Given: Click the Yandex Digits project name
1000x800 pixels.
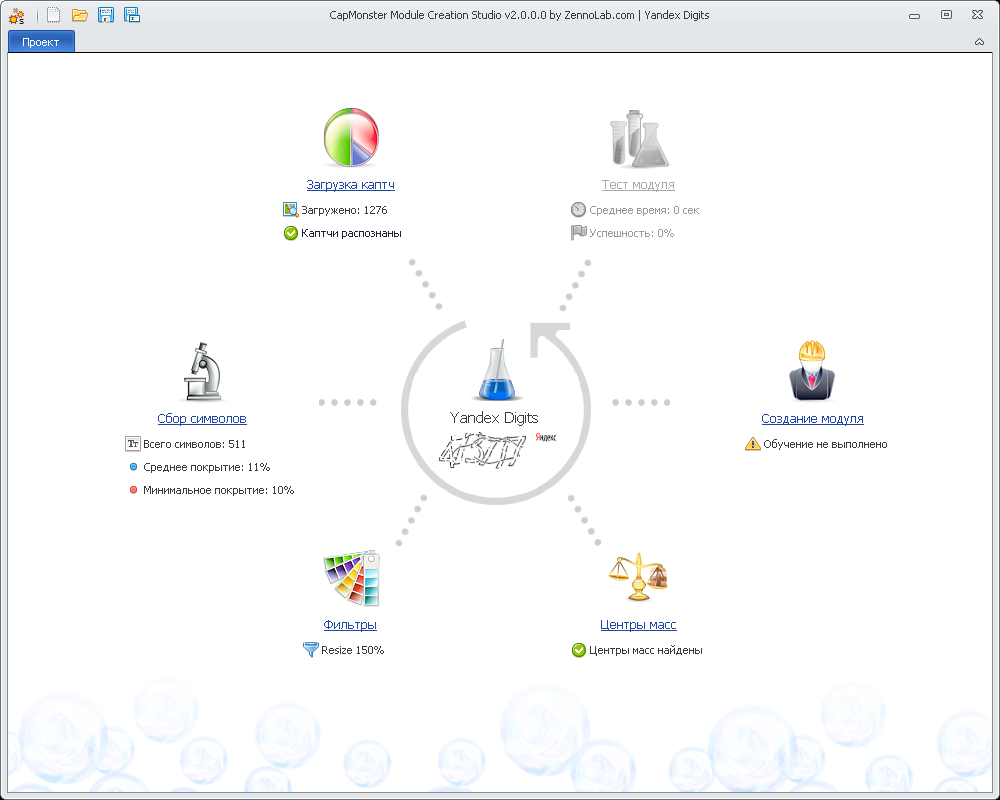Looking at the screenshot, I should click(x=494, y=418).
